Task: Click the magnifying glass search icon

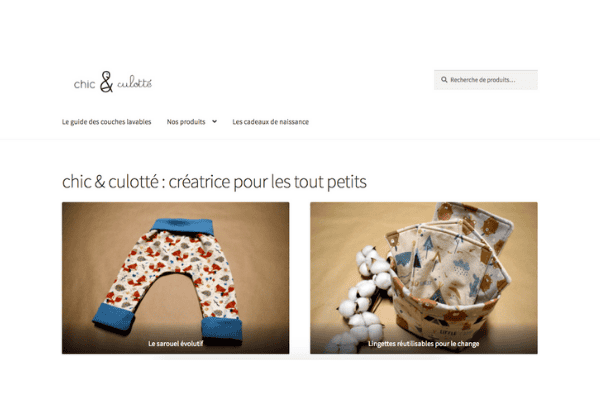Action: point(444,80)
